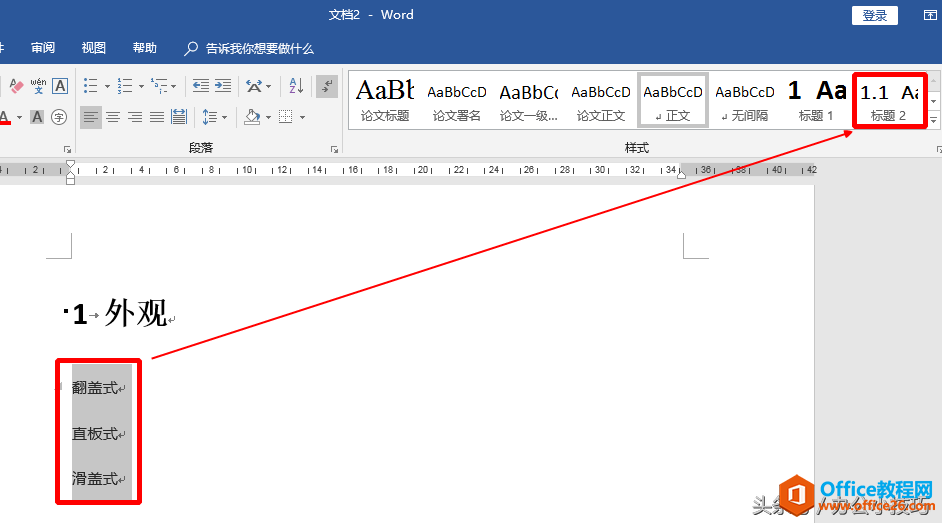Apply the 论文标题 style
The image size is (942, 523).
pyautogui.click(x=385, y=100)
